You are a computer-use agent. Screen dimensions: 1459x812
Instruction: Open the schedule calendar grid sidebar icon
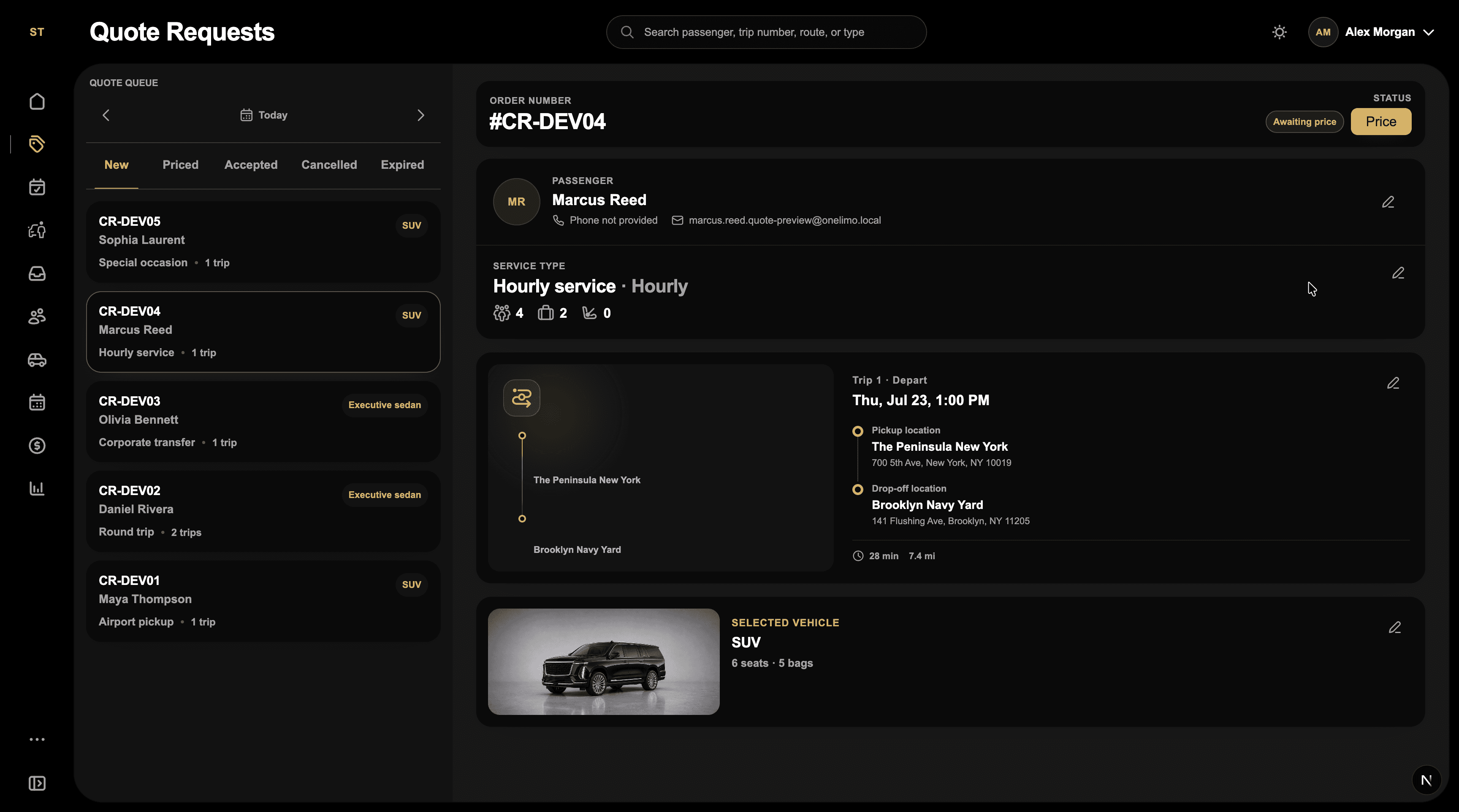pos(37,403)
